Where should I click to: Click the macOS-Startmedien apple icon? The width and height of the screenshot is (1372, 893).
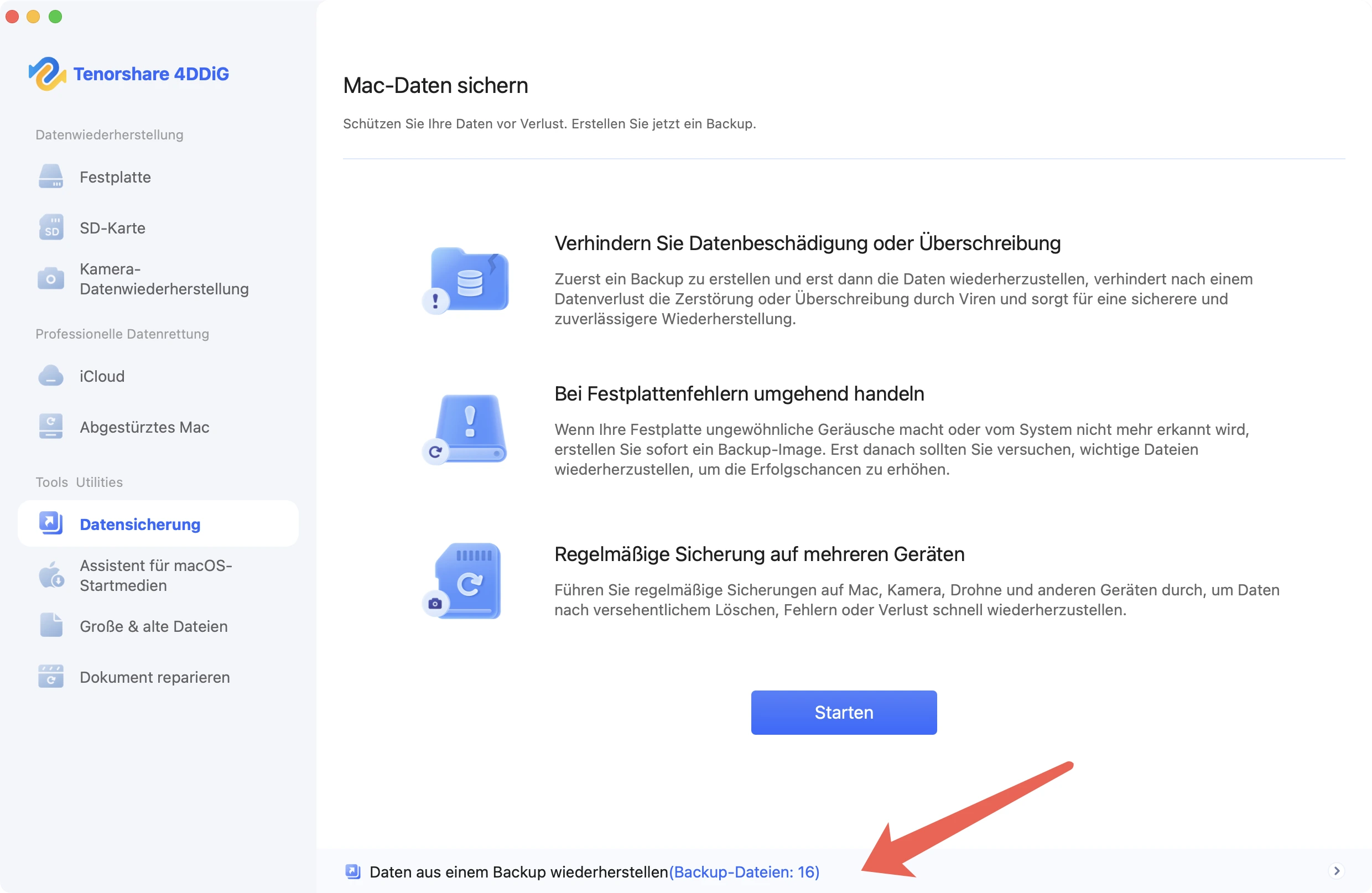coord(51,575)
